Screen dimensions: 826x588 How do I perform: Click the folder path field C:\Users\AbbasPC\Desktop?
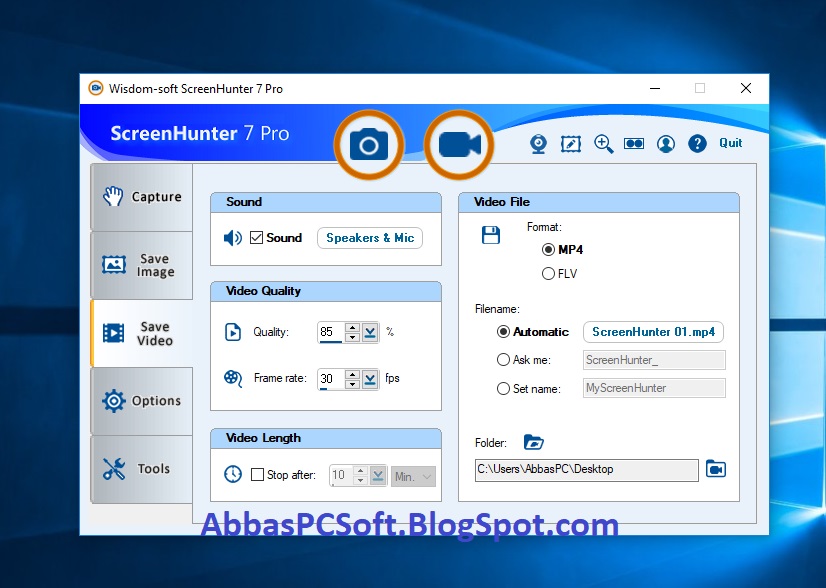click(587, 470)
